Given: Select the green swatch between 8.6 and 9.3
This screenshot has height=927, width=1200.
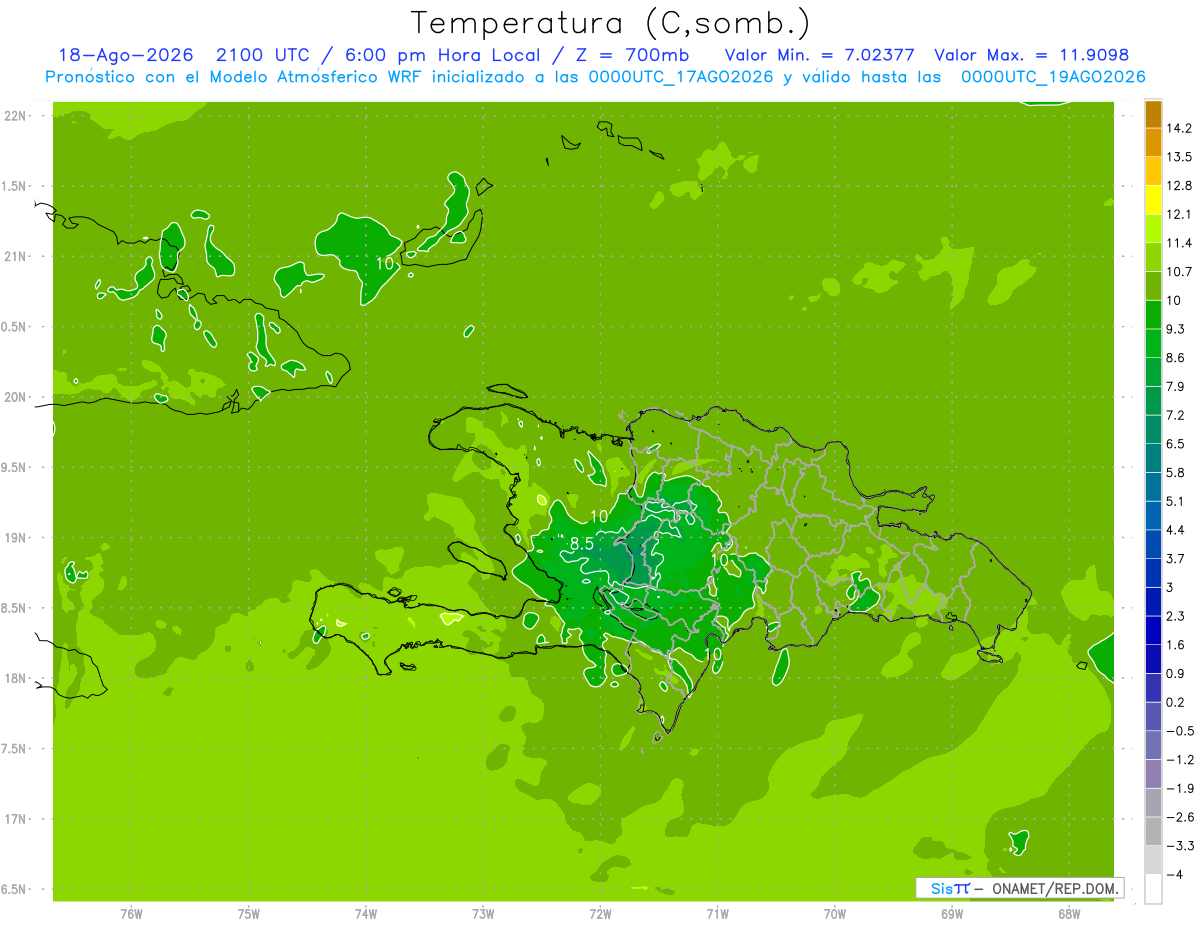Looking at the screenshot, I should 1153,343.
